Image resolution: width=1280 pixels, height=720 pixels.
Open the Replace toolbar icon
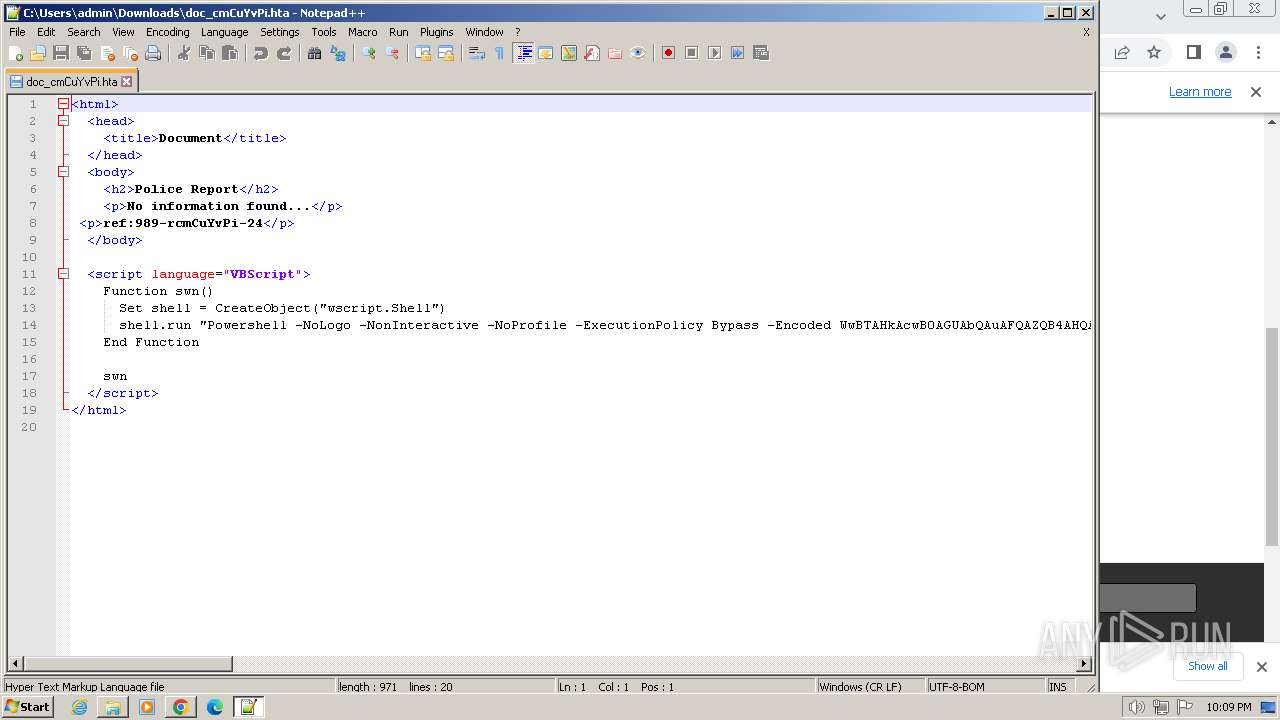tap(338, 53)
